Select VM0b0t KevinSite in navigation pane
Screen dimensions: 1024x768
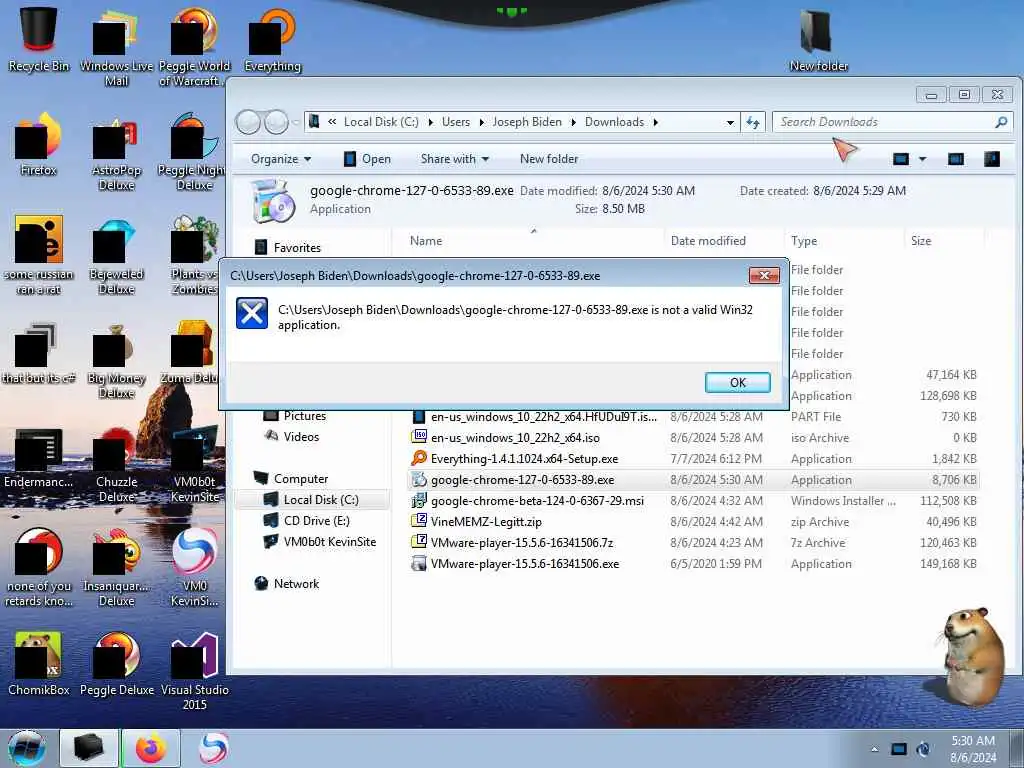[x=319, y=541]
